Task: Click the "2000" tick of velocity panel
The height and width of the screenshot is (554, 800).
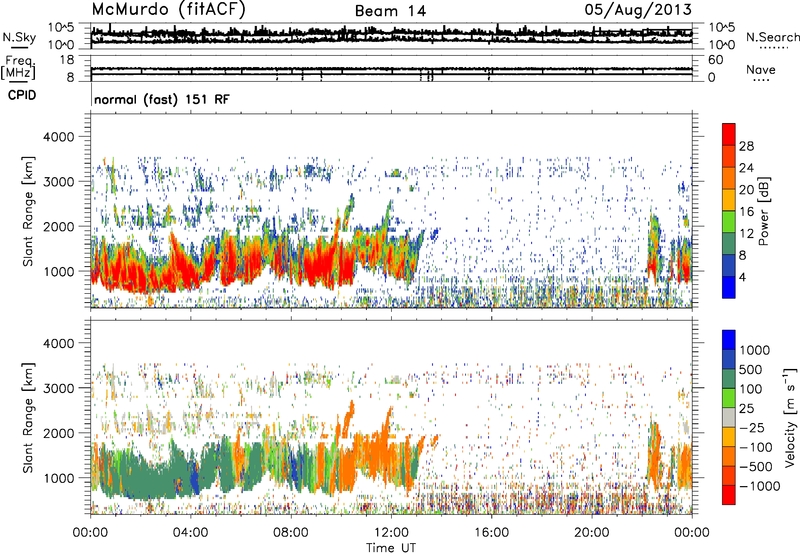Action: [x=59, y=433]
